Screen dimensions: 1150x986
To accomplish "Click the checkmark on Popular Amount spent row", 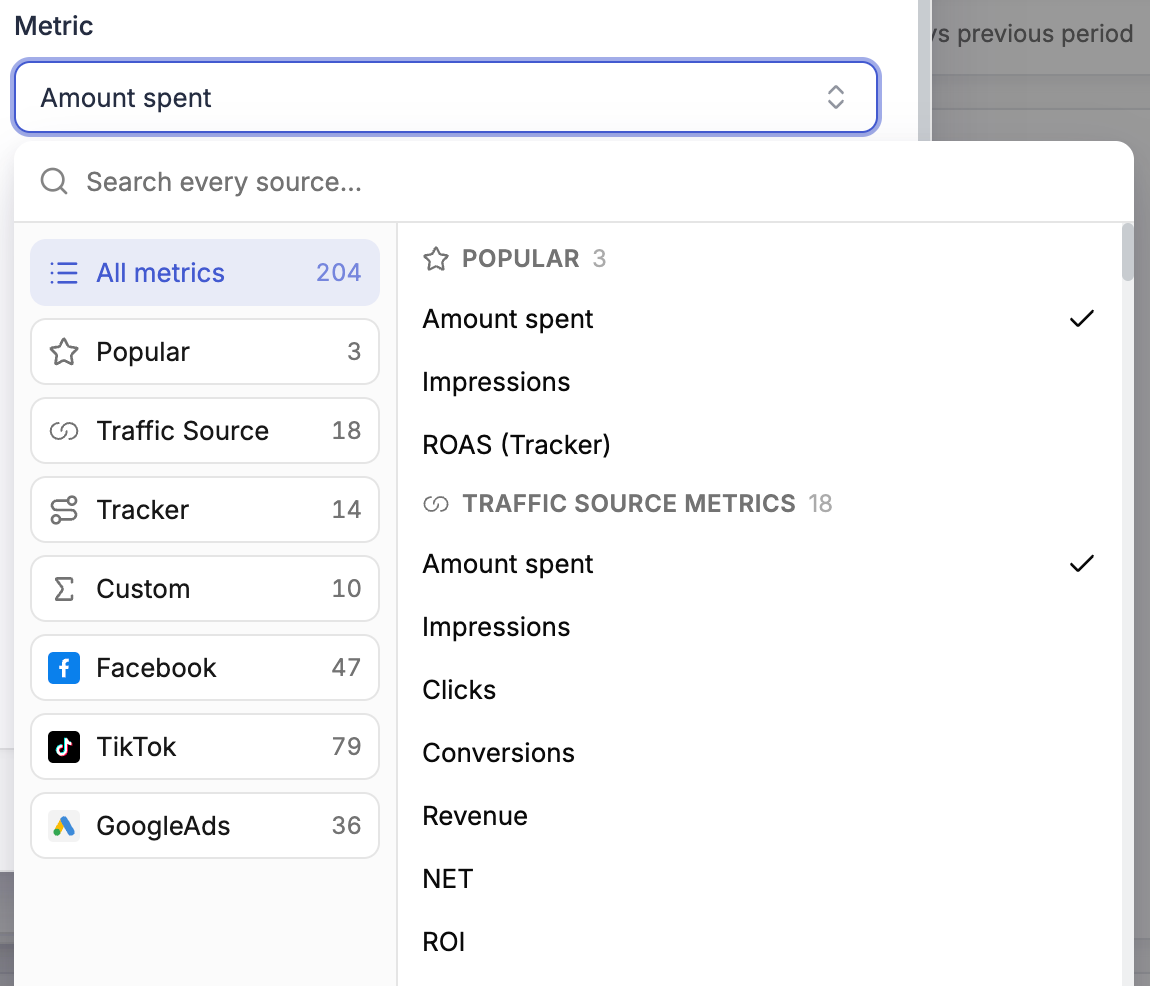I will pos(1081,318).
